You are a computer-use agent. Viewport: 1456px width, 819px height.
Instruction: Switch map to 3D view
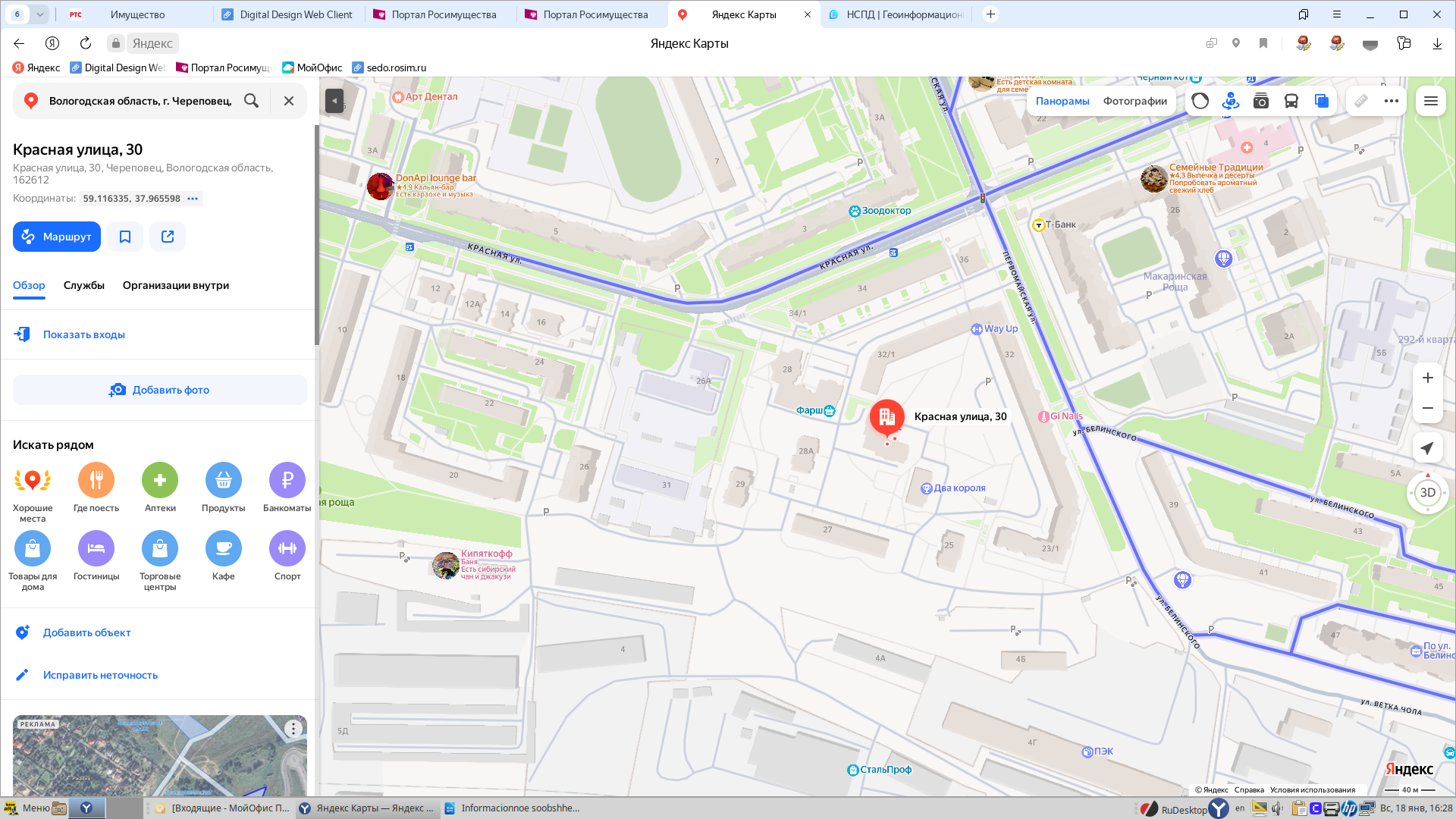click(x=1427, y=492)
